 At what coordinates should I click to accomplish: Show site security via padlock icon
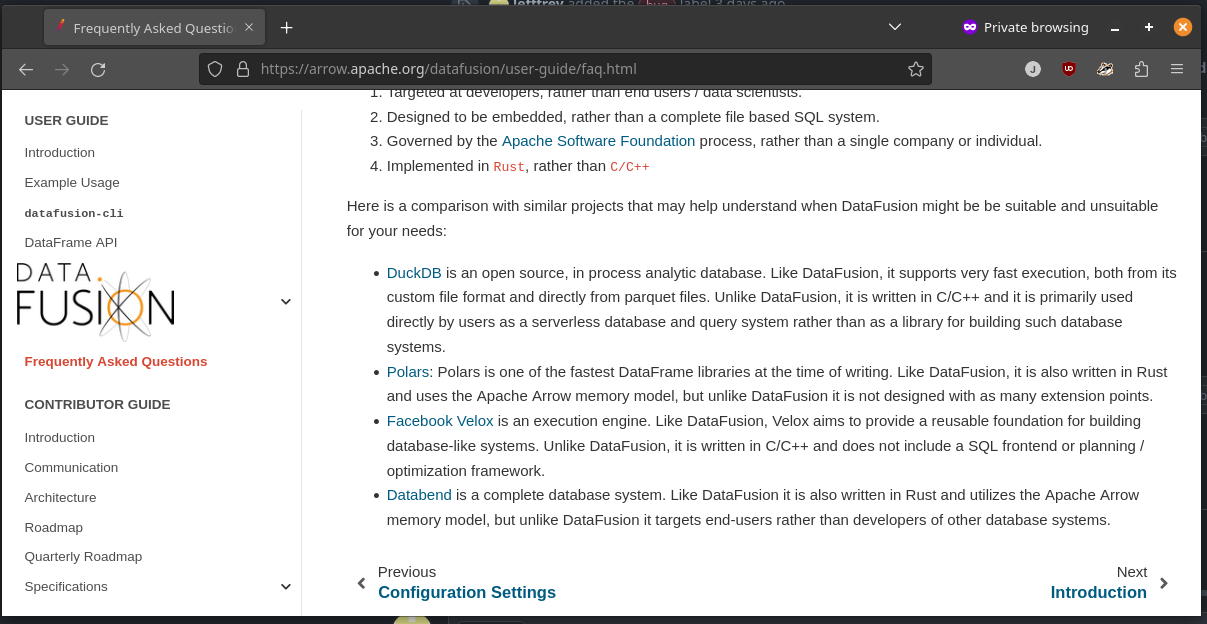click(241, 69)
